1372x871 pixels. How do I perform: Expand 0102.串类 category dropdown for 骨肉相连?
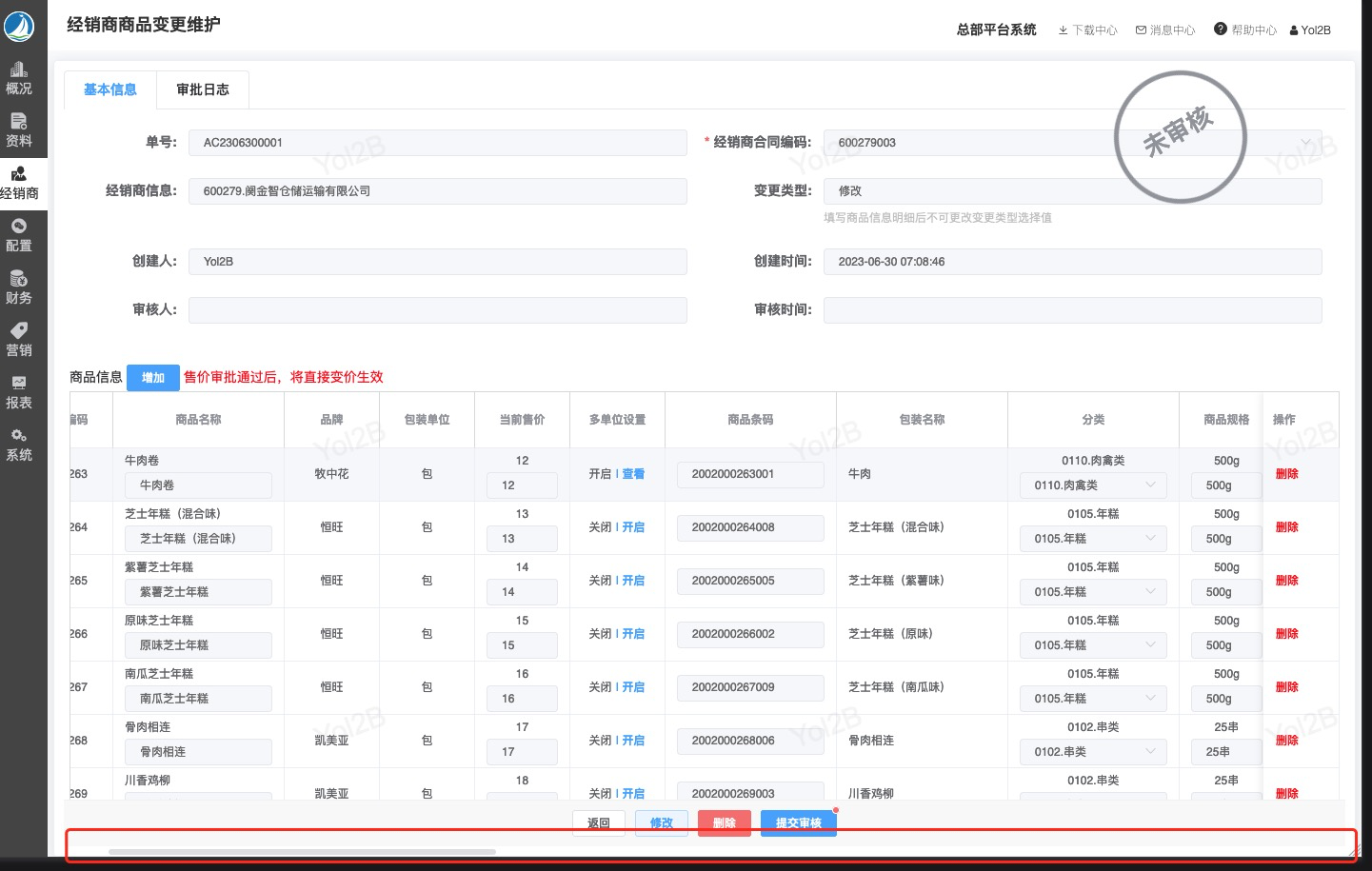[x=1093, y=752]
